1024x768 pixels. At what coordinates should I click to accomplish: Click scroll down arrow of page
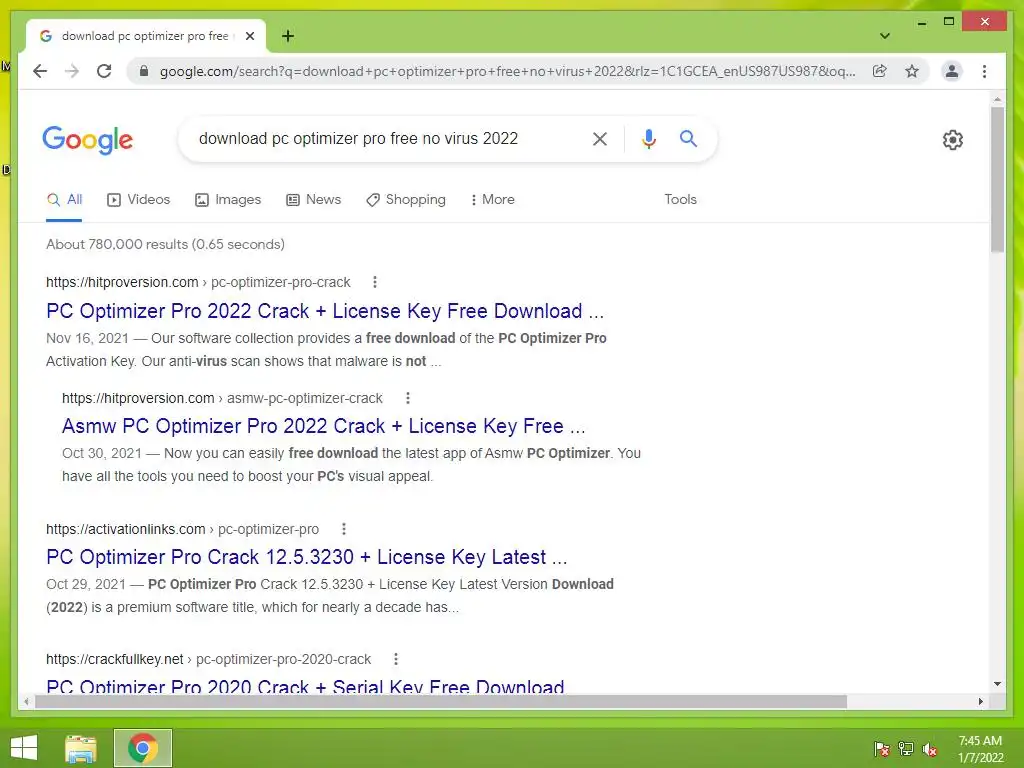[x=997, y=684]
